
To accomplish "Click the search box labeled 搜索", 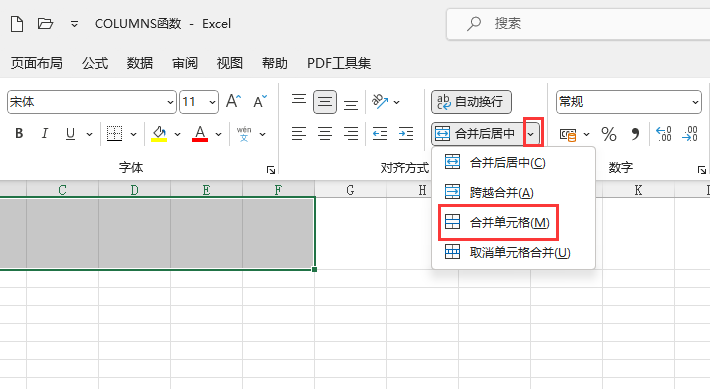I will tap(578, 24).
